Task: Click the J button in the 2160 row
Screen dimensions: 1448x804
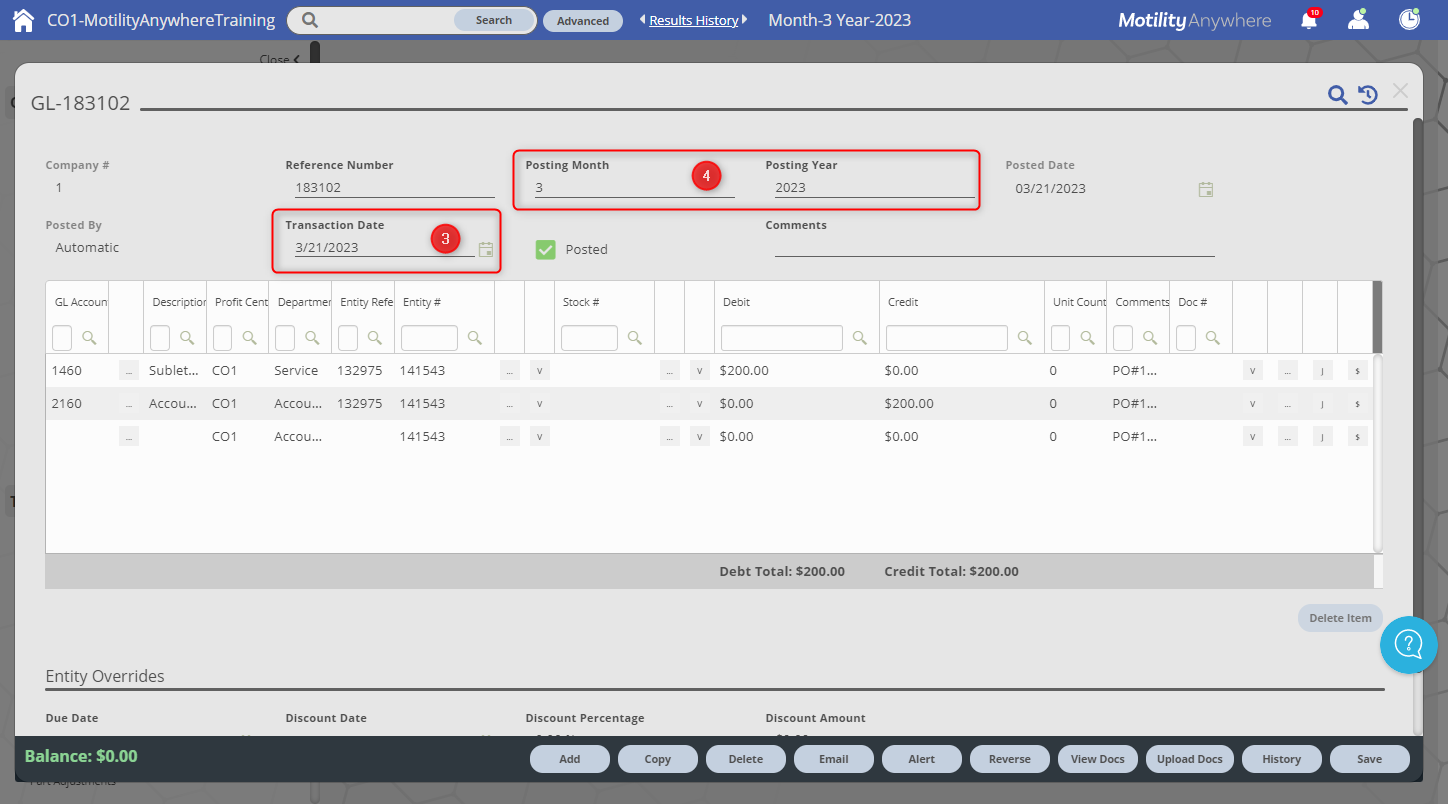Action: click(1322, 404)
